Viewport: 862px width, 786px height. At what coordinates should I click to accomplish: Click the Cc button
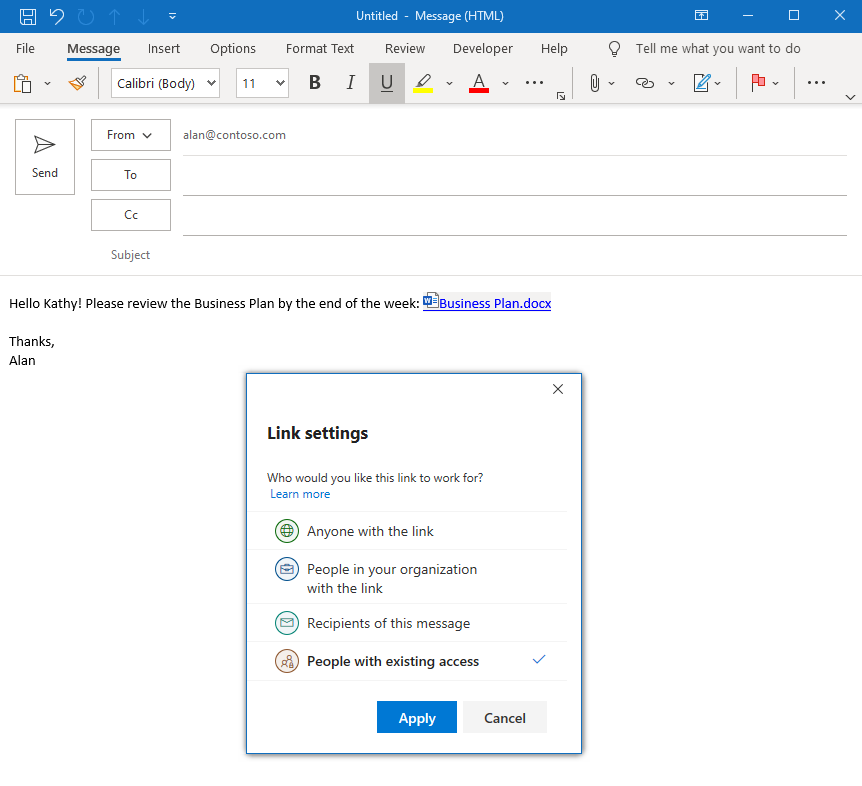tap(131, 215)
